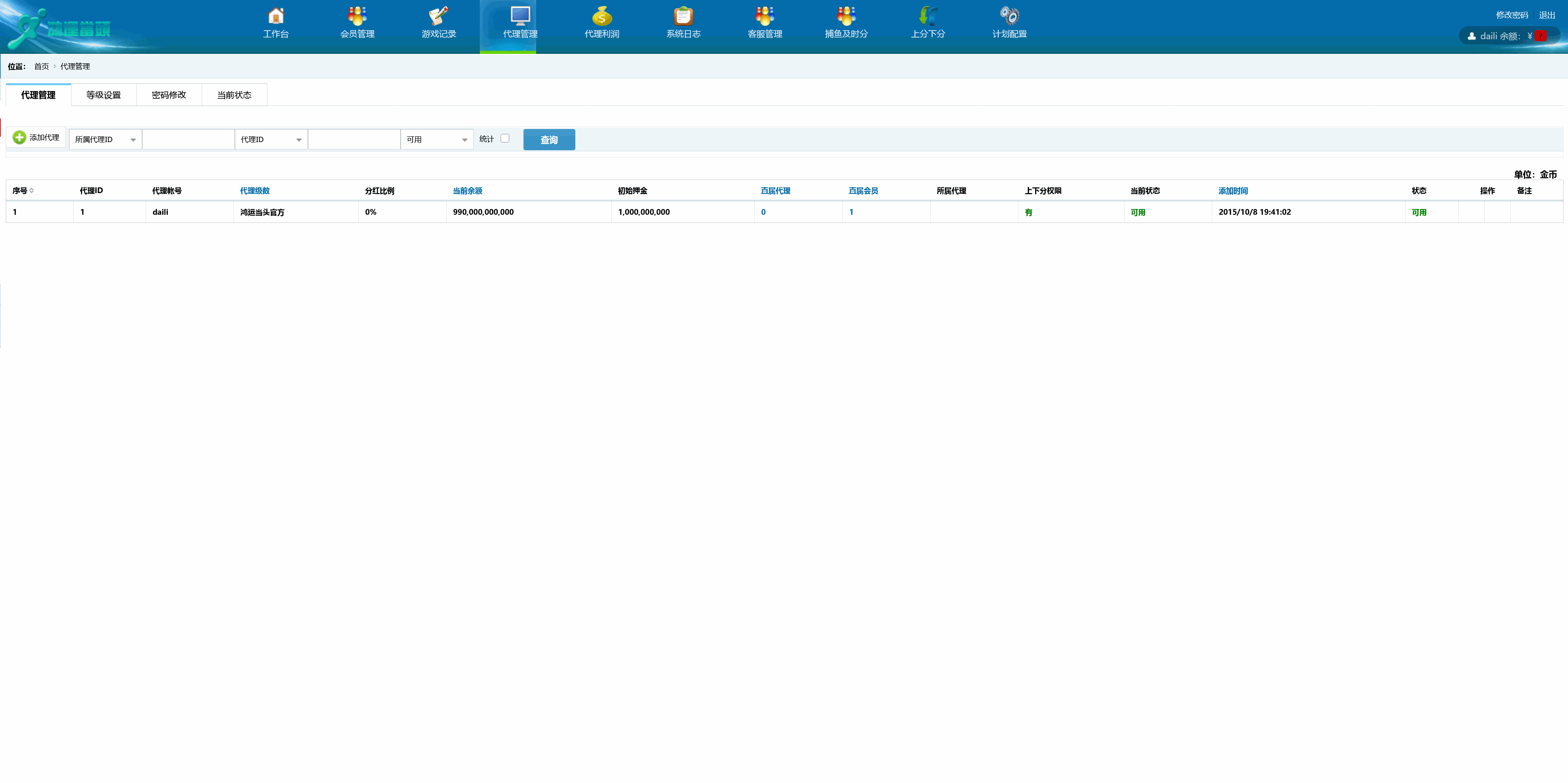Open 会员管理 member management icon
The image size is (1568, 783).
[x=357, y=16]
